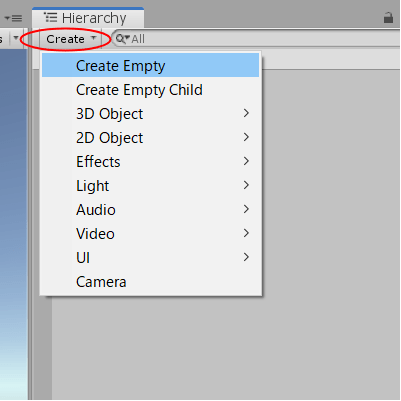401x401 pixels.
Task: Open the Light submenu
Action: pos(150,186)
